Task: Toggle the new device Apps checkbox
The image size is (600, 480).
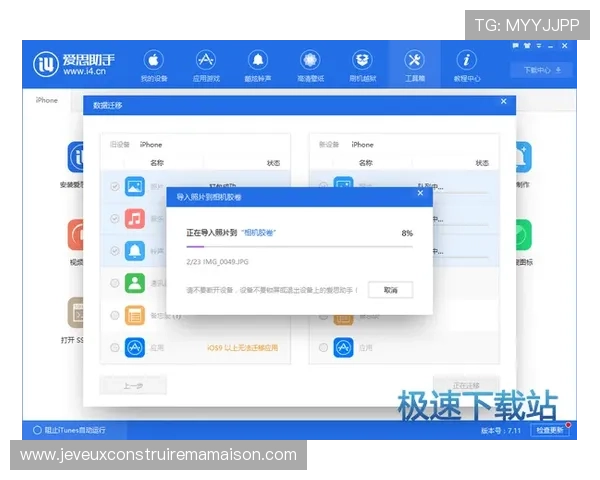Action: pos(323,348)
